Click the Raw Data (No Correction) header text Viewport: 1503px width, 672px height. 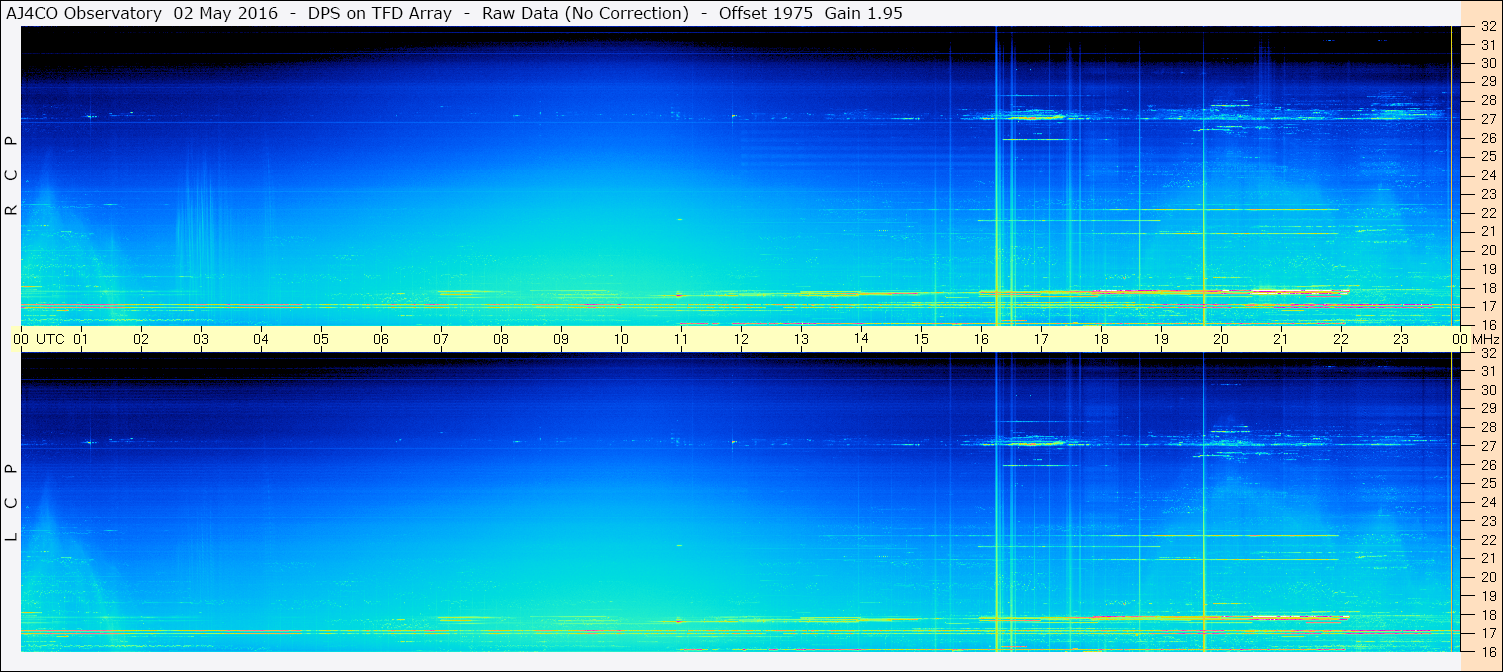tap(585, 13)
